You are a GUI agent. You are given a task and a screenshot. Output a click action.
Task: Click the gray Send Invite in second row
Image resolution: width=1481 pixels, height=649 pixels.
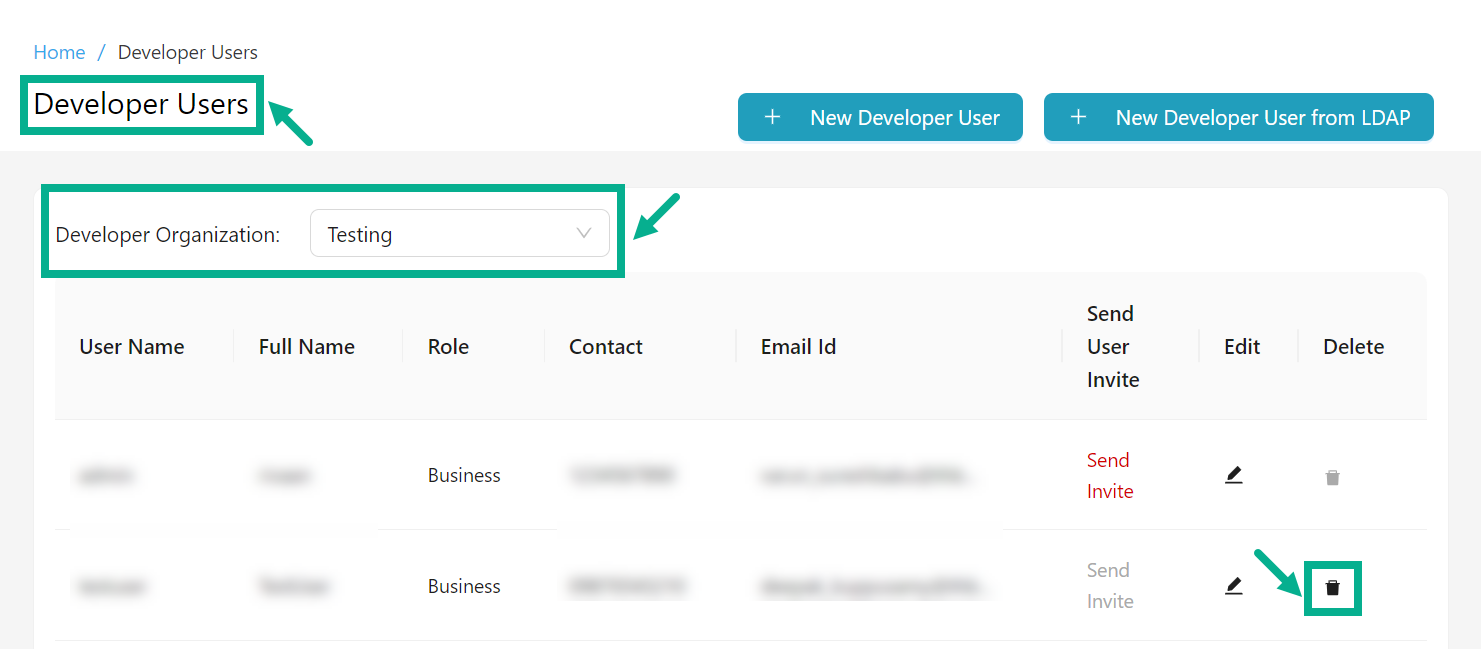coord(1109,586)
